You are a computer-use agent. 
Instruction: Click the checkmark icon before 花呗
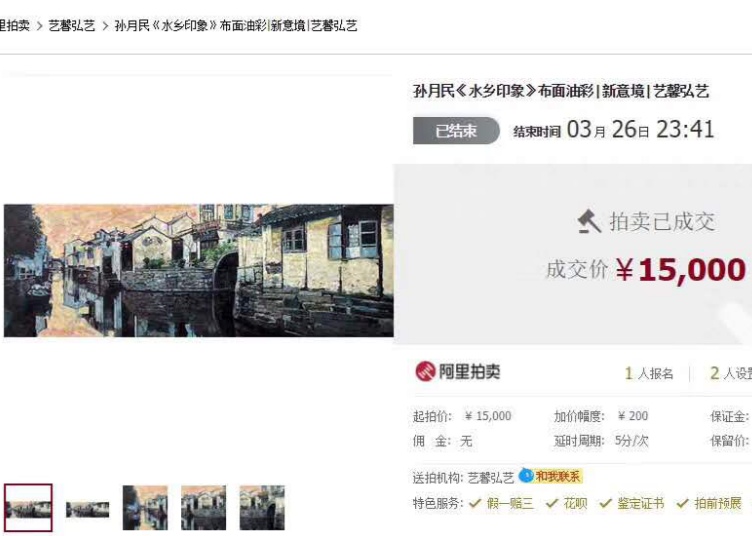tap(552, 503)
